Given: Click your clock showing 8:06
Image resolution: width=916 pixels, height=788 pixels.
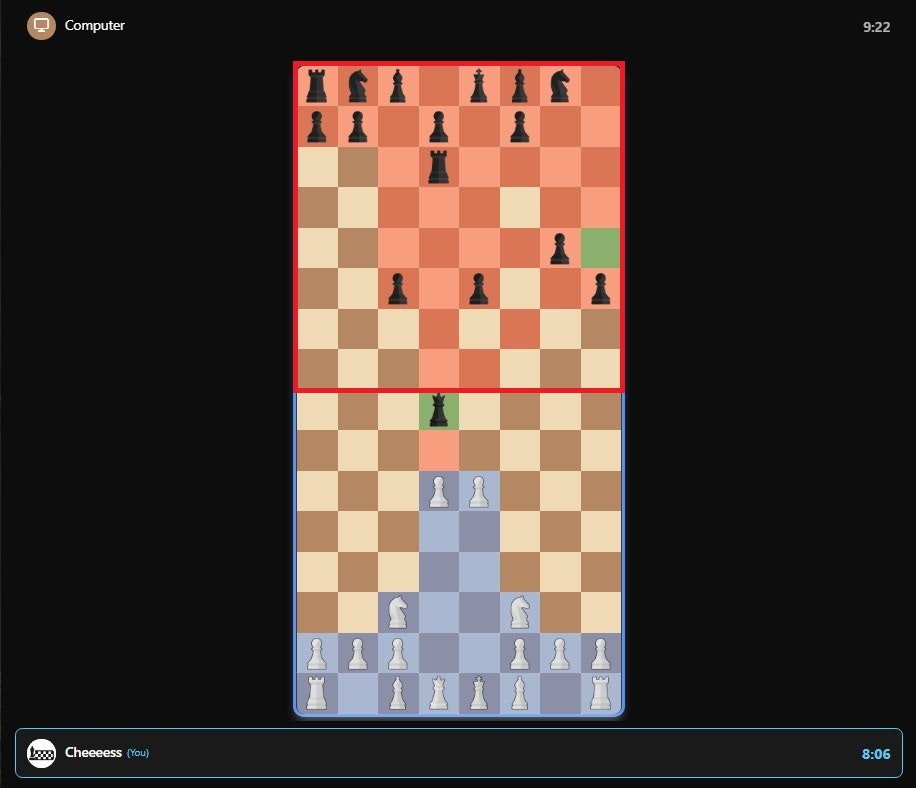Looking at the screenshot, I should (875, 753).
